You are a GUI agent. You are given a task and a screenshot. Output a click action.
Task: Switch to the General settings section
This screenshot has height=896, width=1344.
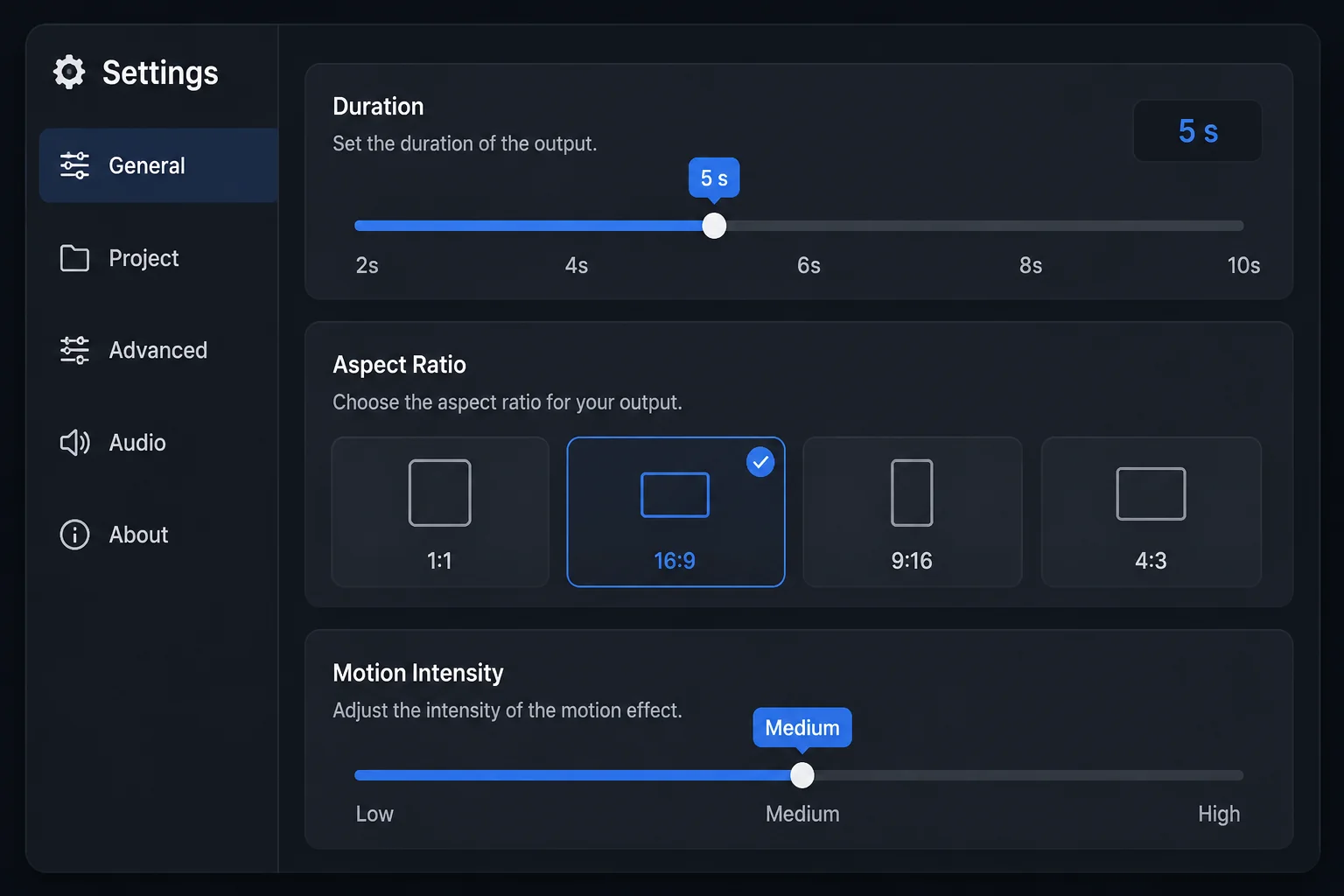pyautogui.click(x=158, y=165)
